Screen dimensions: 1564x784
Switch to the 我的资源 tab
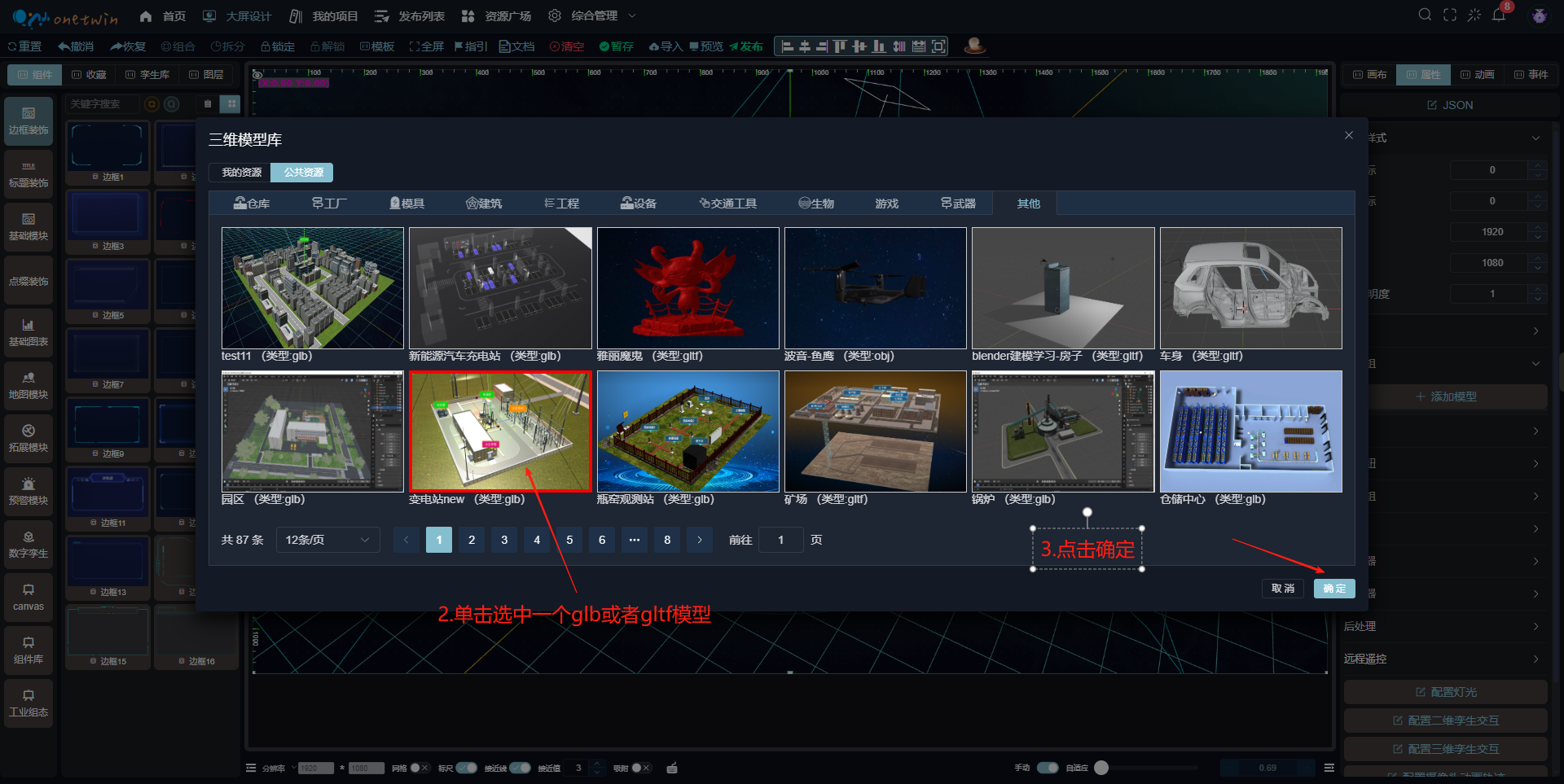(x=241, y=173)
